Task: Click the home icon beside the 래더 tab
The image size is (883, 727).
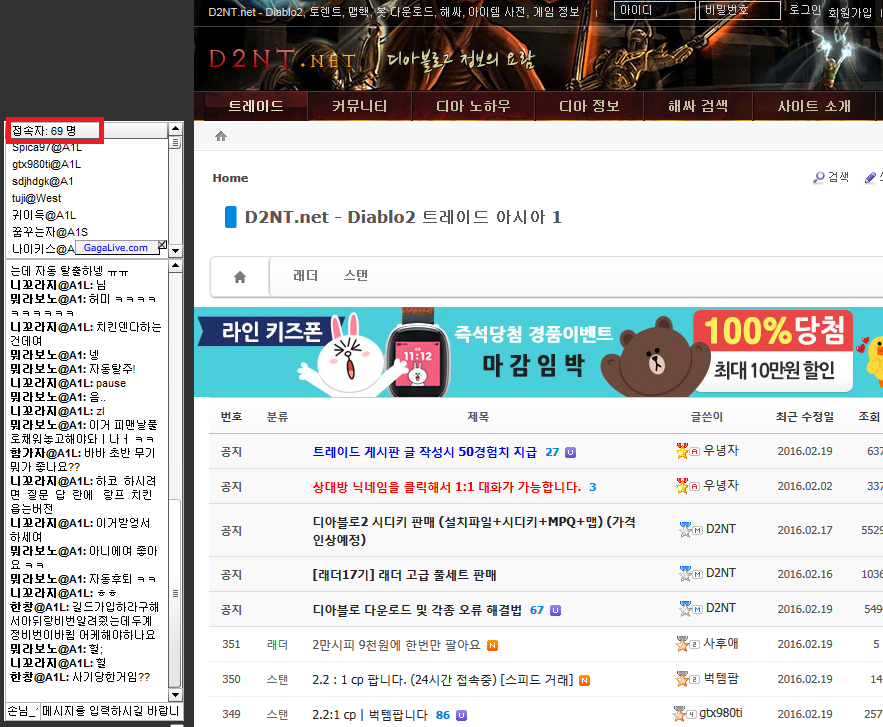Action: [x=240, y=276]
